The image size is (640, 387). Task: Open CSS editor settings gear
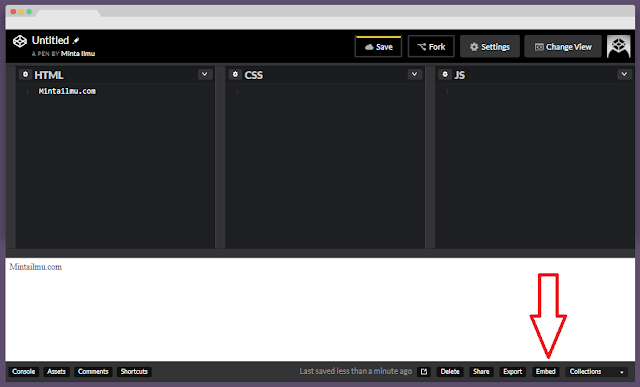coord(235,74)
